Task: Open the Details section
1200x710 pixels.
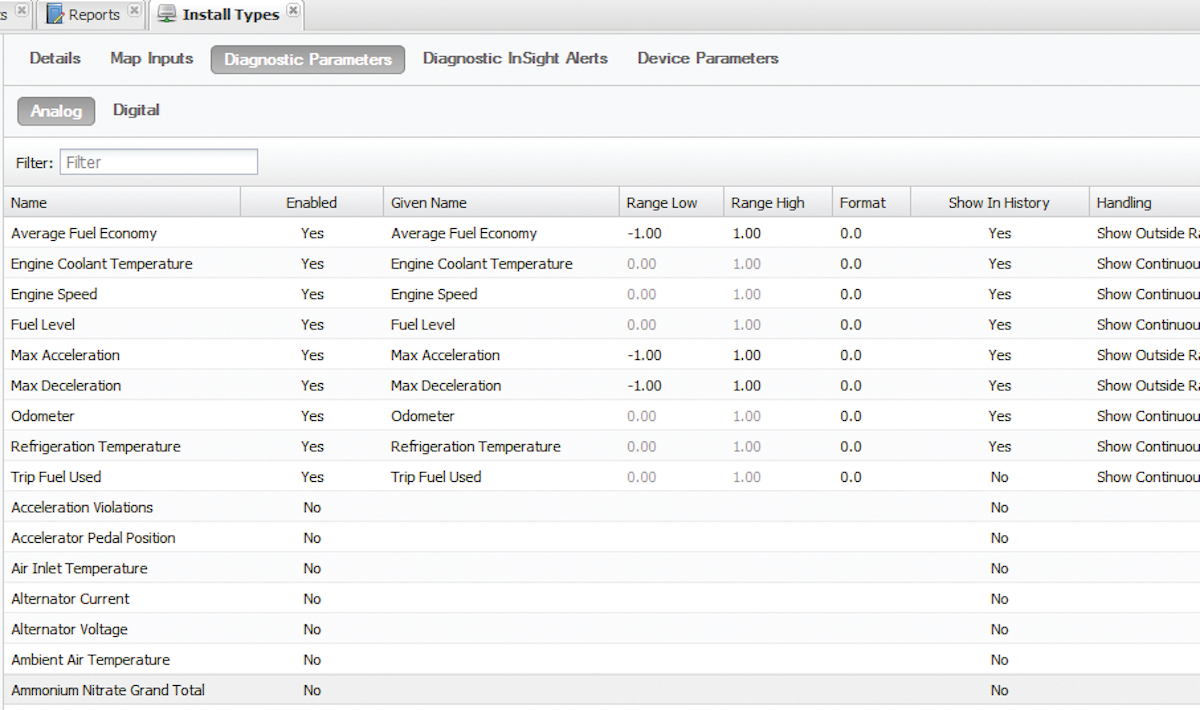Action: [x=55, y=59]
